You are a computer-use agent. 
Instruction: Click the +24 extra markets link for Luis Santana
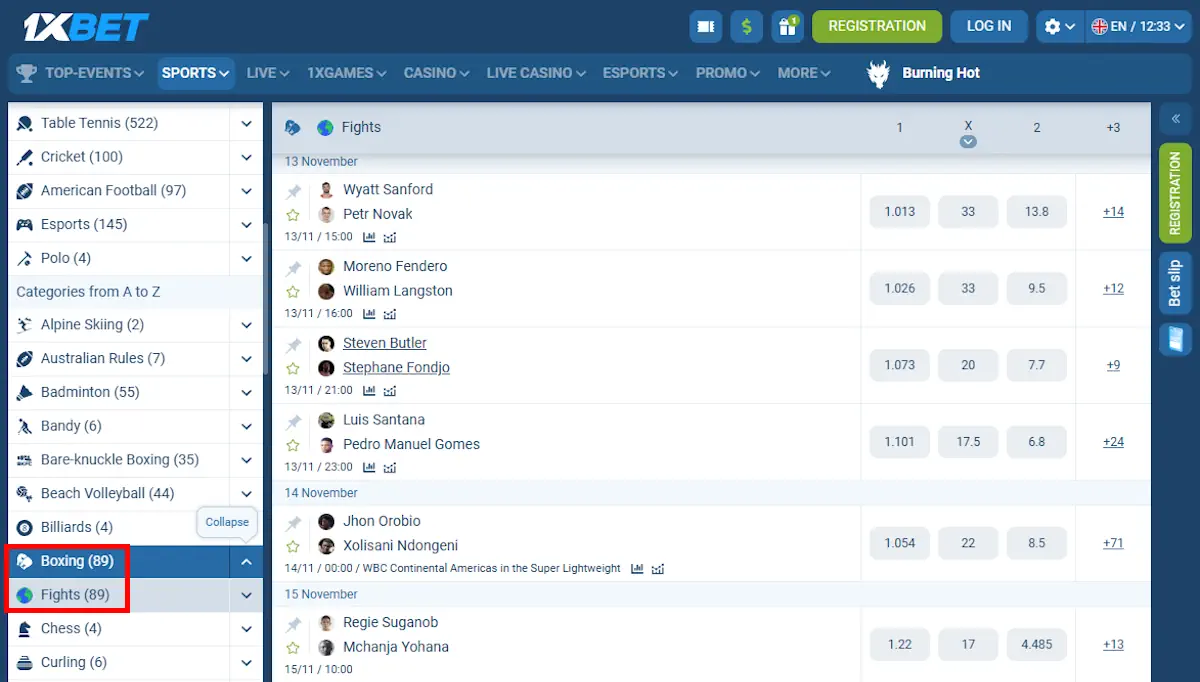point(1113,441)
